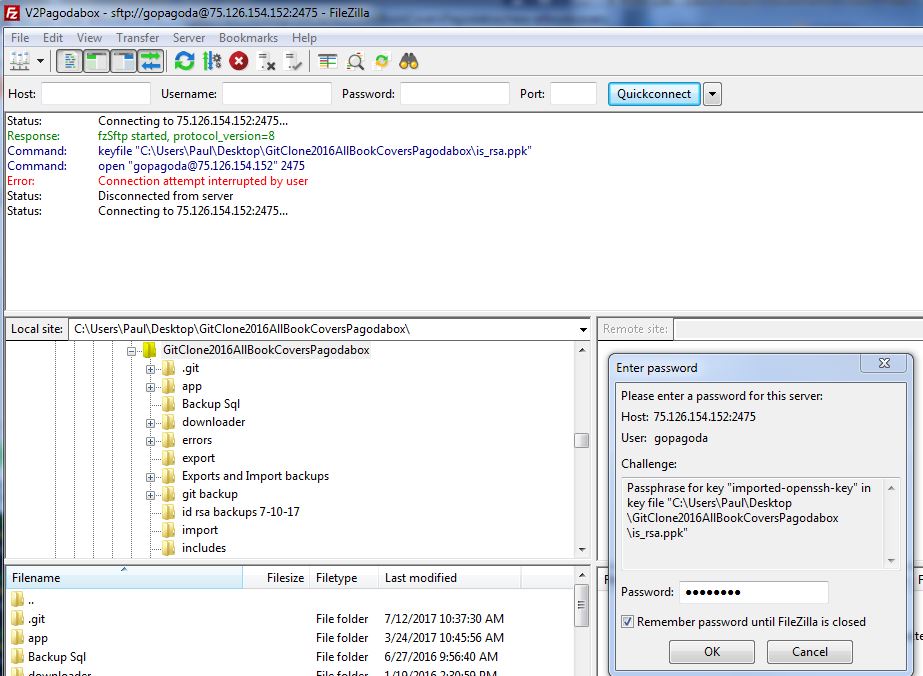Expand the downloader folder node

tap(150, 423)
